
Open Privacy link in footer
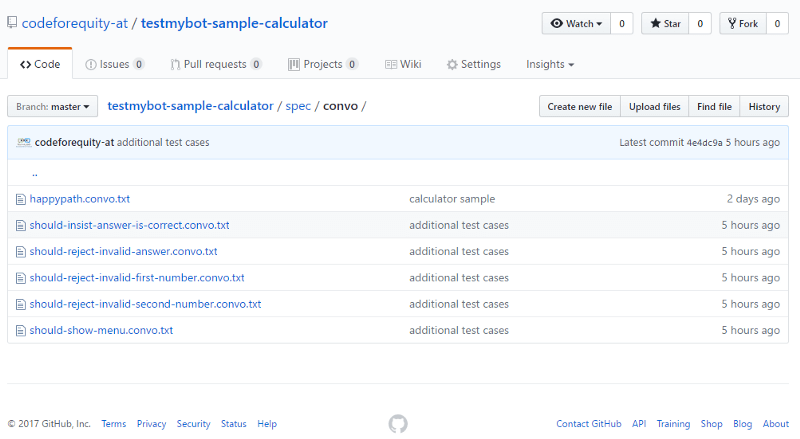click(x=152, y=424)
